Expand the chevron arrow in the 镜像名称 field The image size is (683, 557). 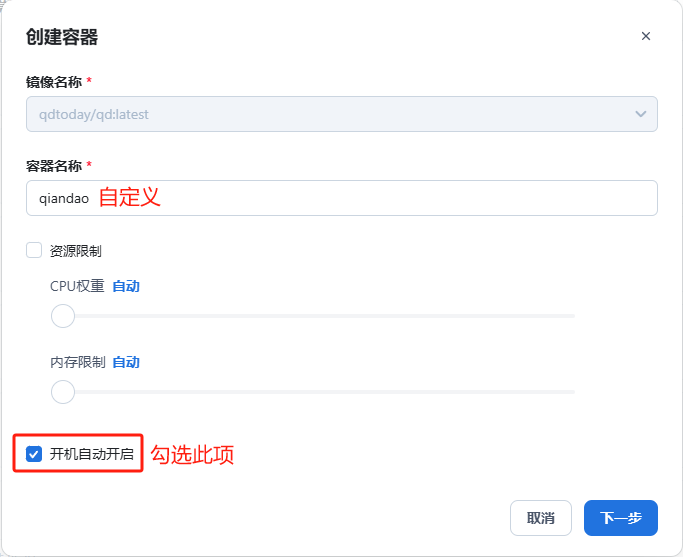click(640, 114)
